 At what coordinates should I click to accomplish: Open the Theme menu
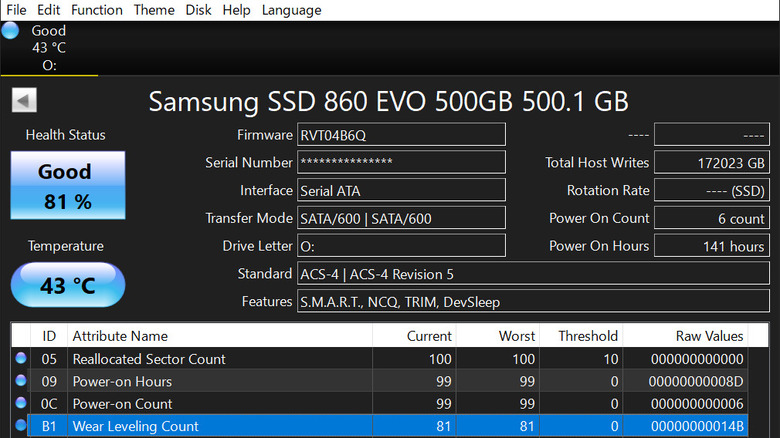154,10
